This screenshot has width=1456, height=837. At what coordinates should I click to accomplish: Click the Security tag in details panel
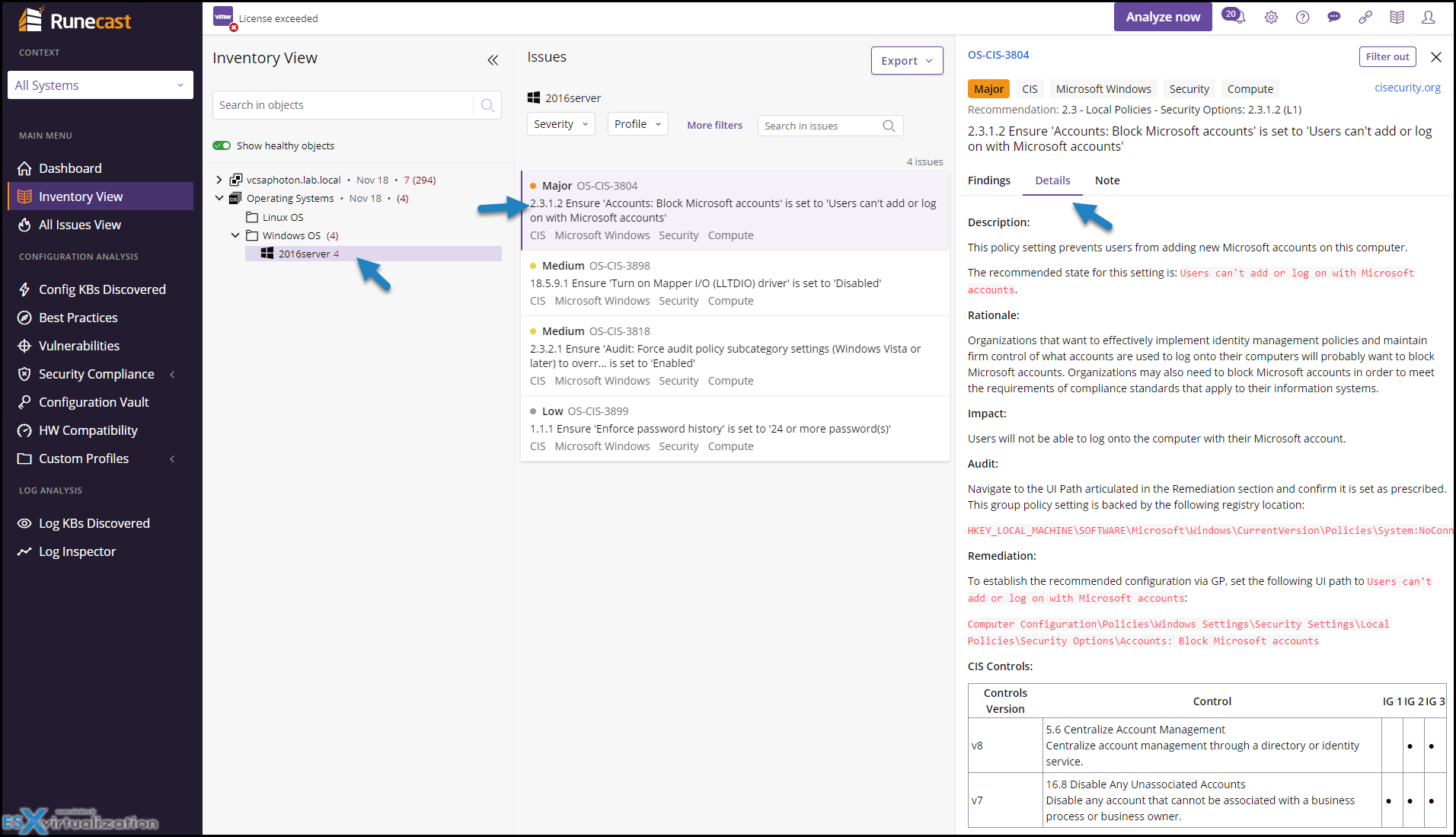tap(1189, 89)
